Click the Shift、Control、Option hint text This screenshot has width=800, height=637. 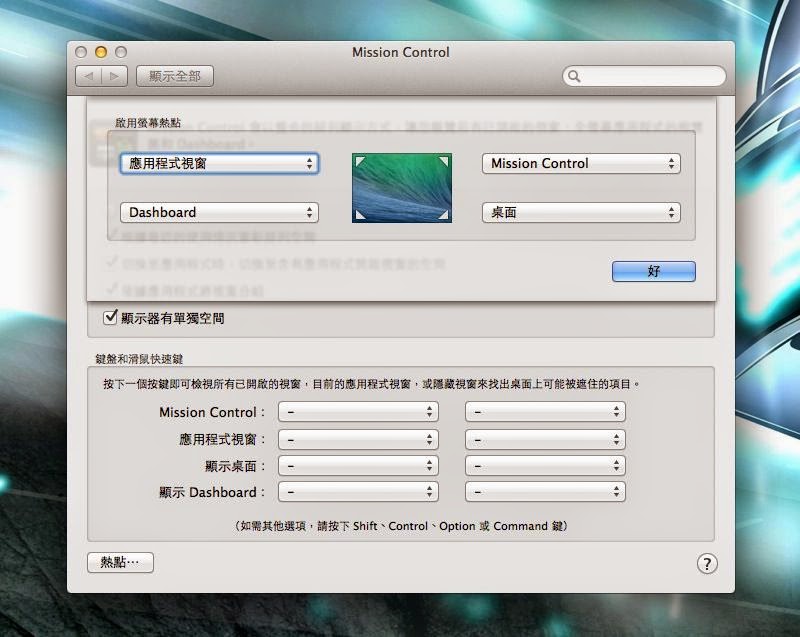pos(403,526)
